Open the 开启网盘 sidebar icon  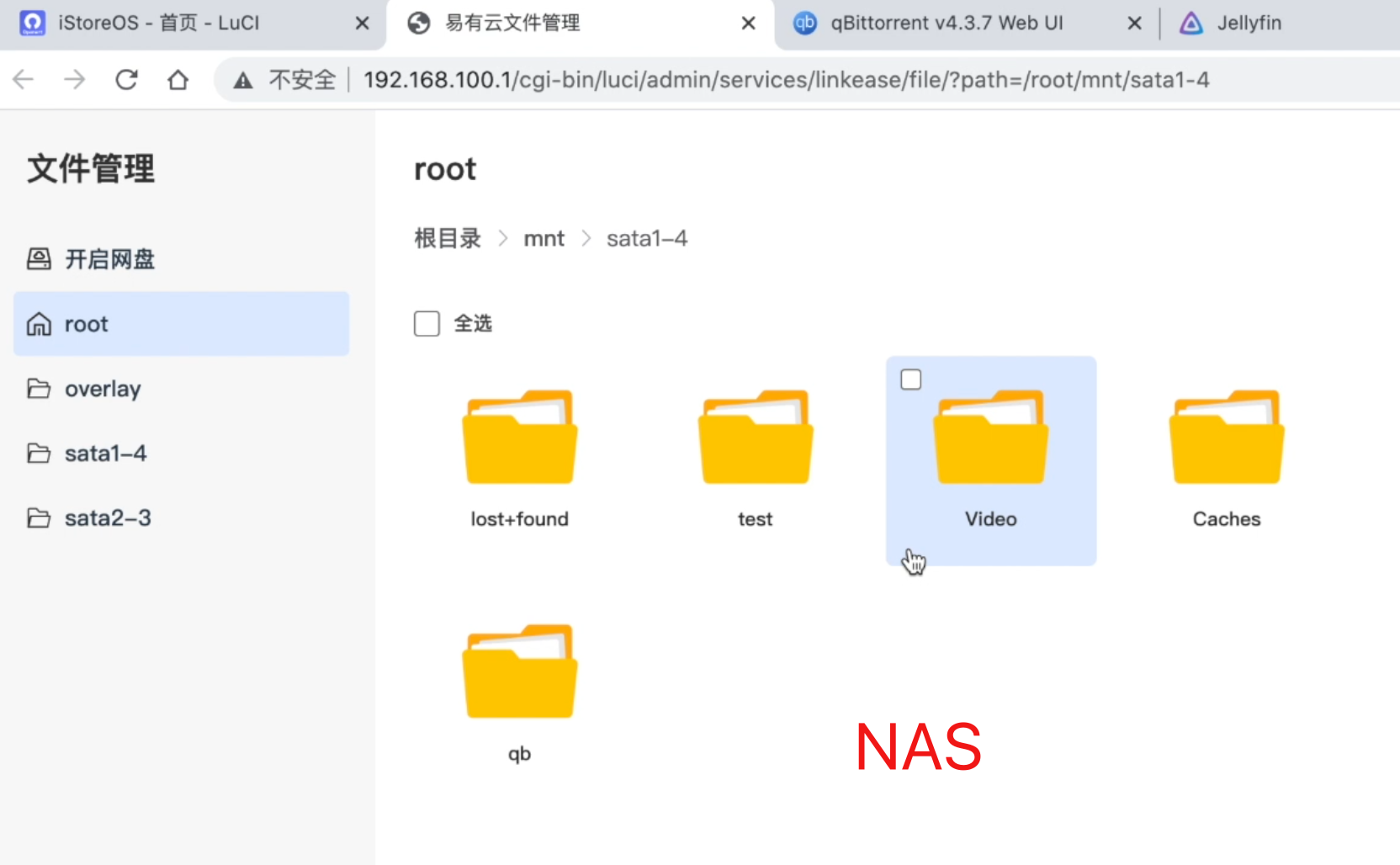click(39, 259)
